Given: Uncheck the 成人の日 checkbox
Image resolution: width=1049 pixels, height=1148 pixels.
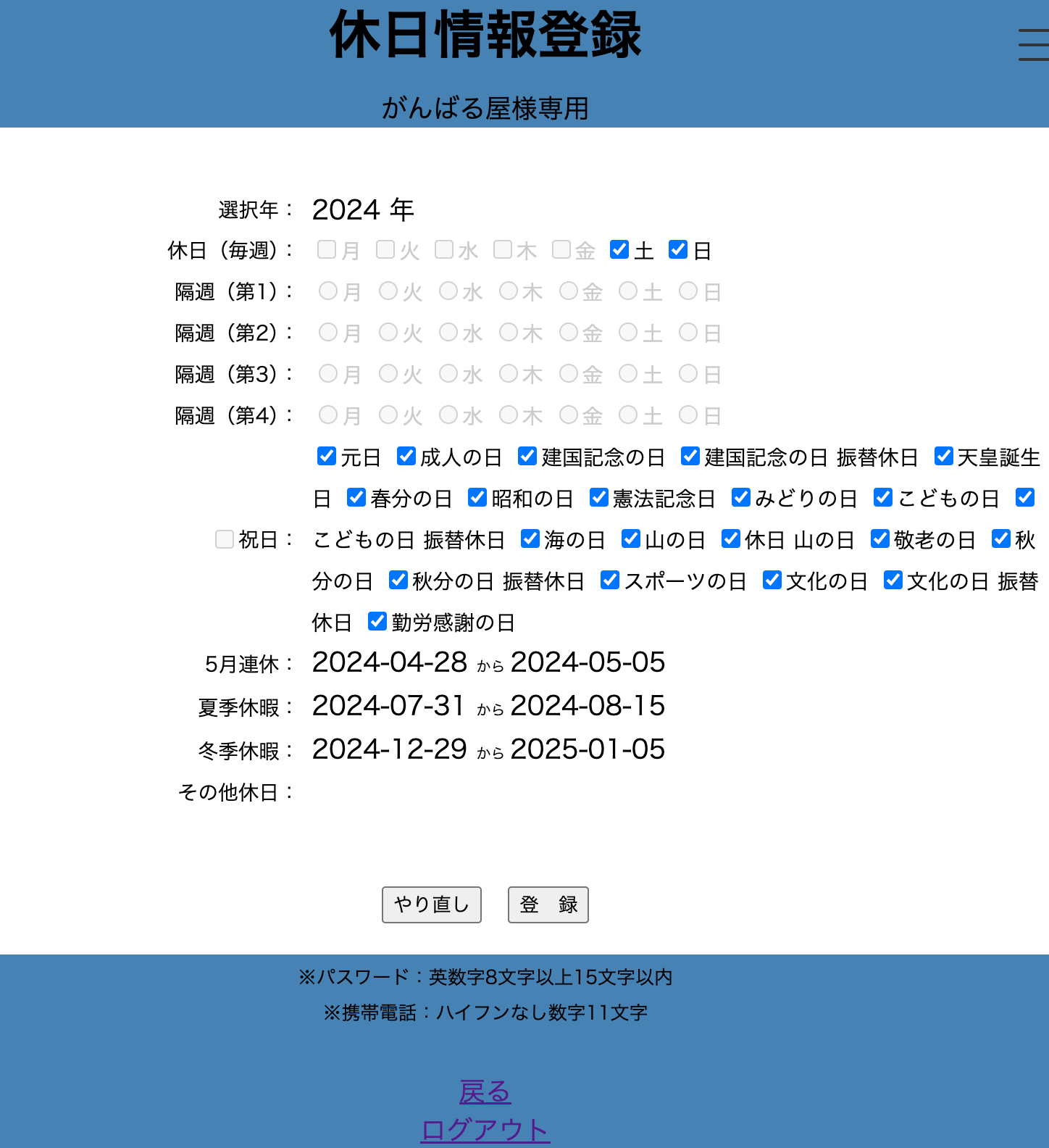Looking at the screenshot, I should coord(406,456).
